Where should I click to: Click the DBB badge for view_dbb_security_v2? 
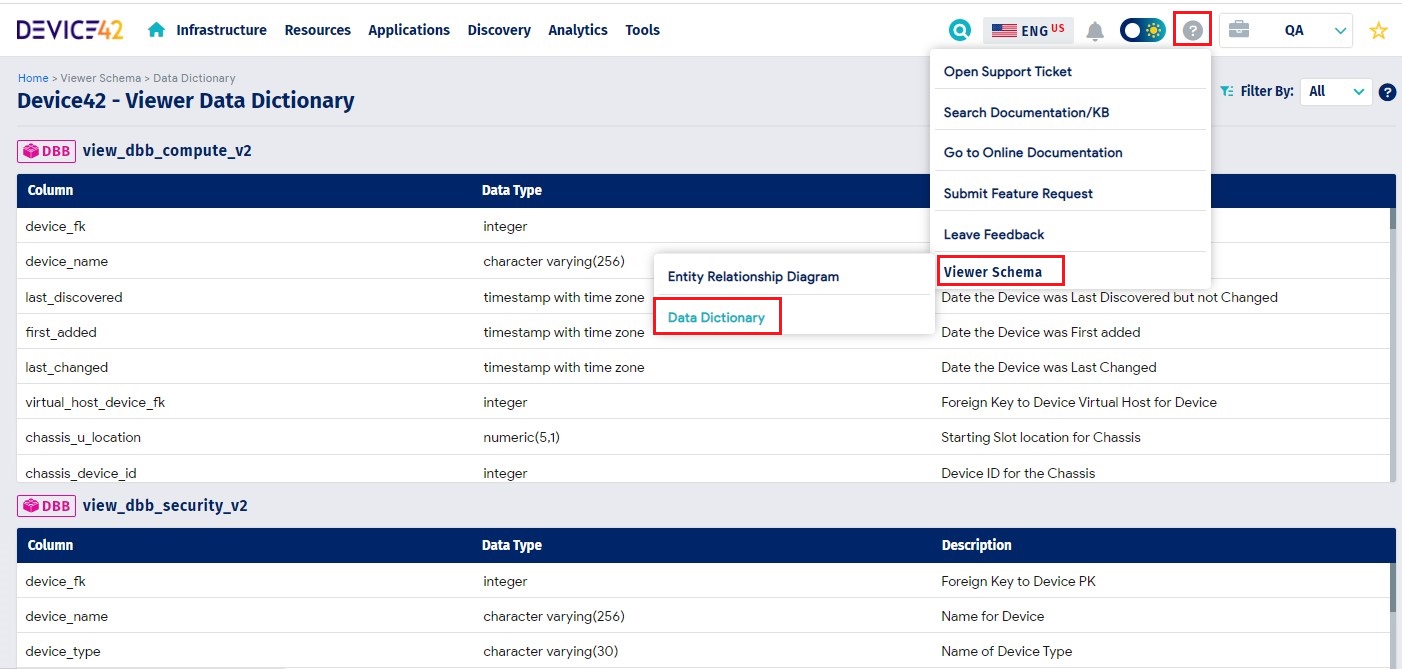click(x=46, y=506)
